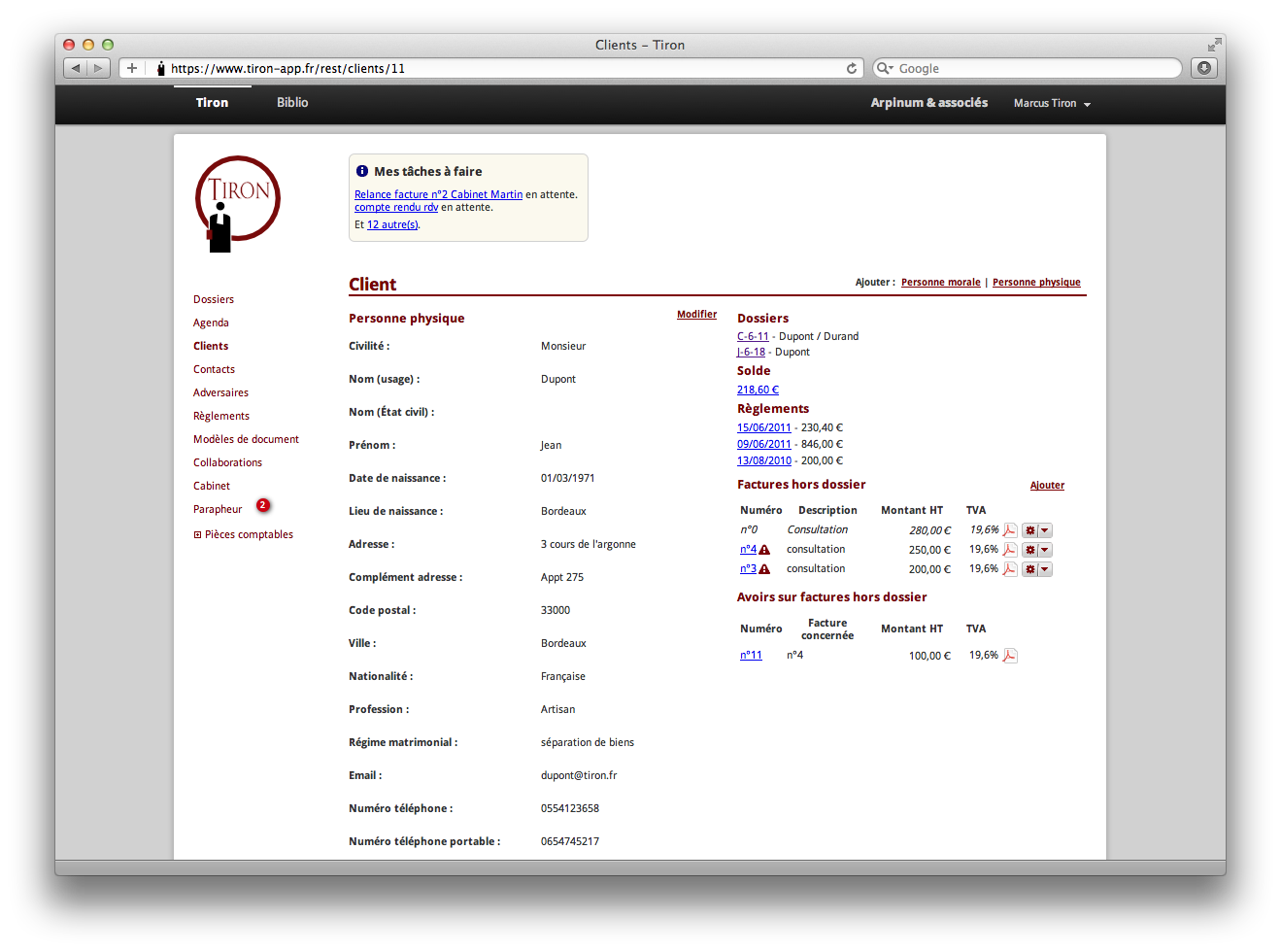Reload page with refresh icon
The height and width of the screenshot is (952, 1281).
pos(852,68)
